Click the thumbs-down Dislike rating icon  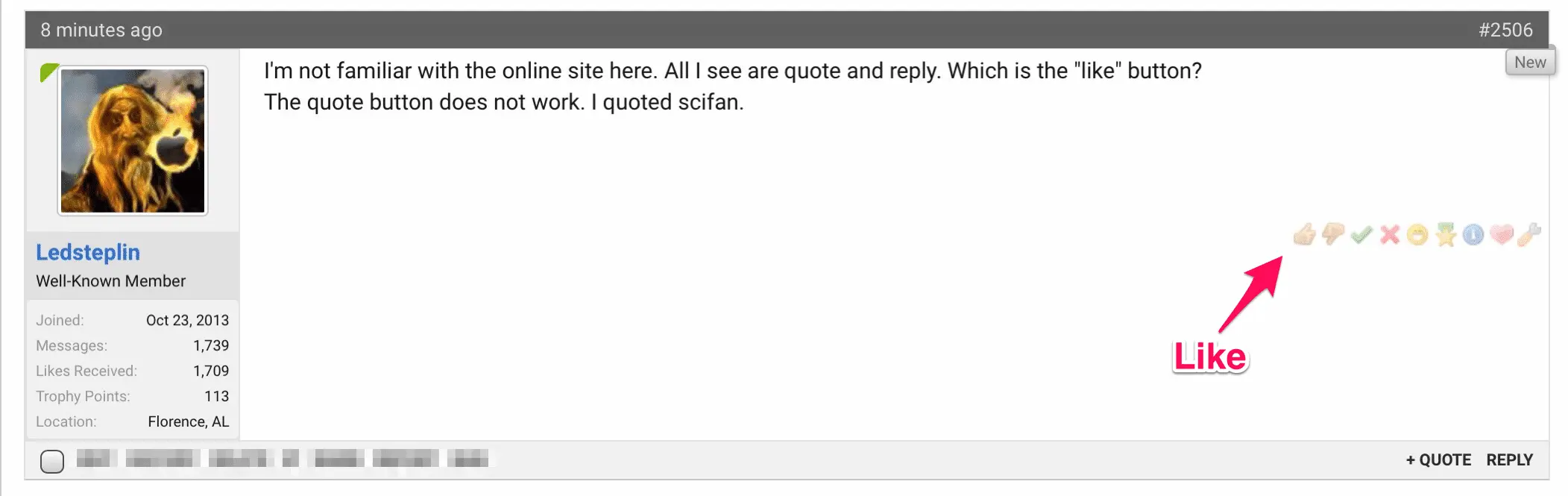(1332, 235)
